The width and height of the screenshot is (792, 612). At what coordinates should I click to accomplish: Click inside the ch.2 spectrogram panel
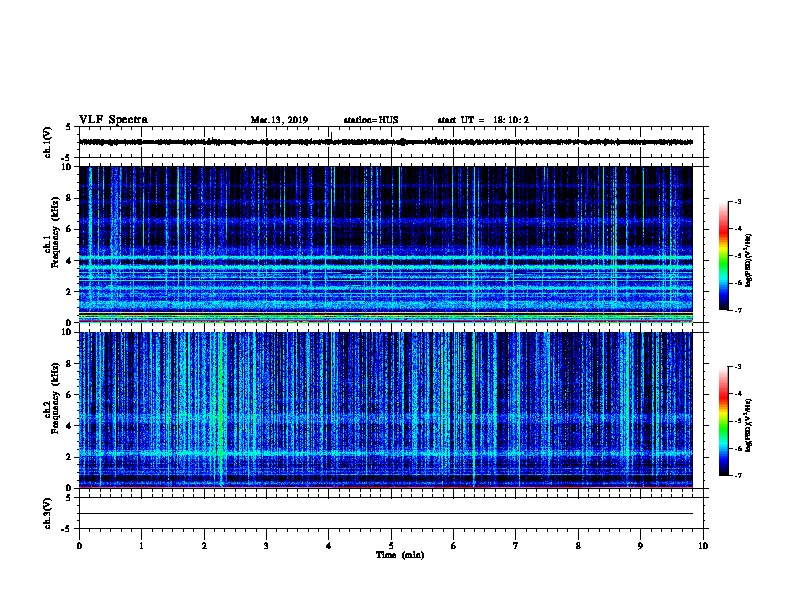click(x=386, y=410)
